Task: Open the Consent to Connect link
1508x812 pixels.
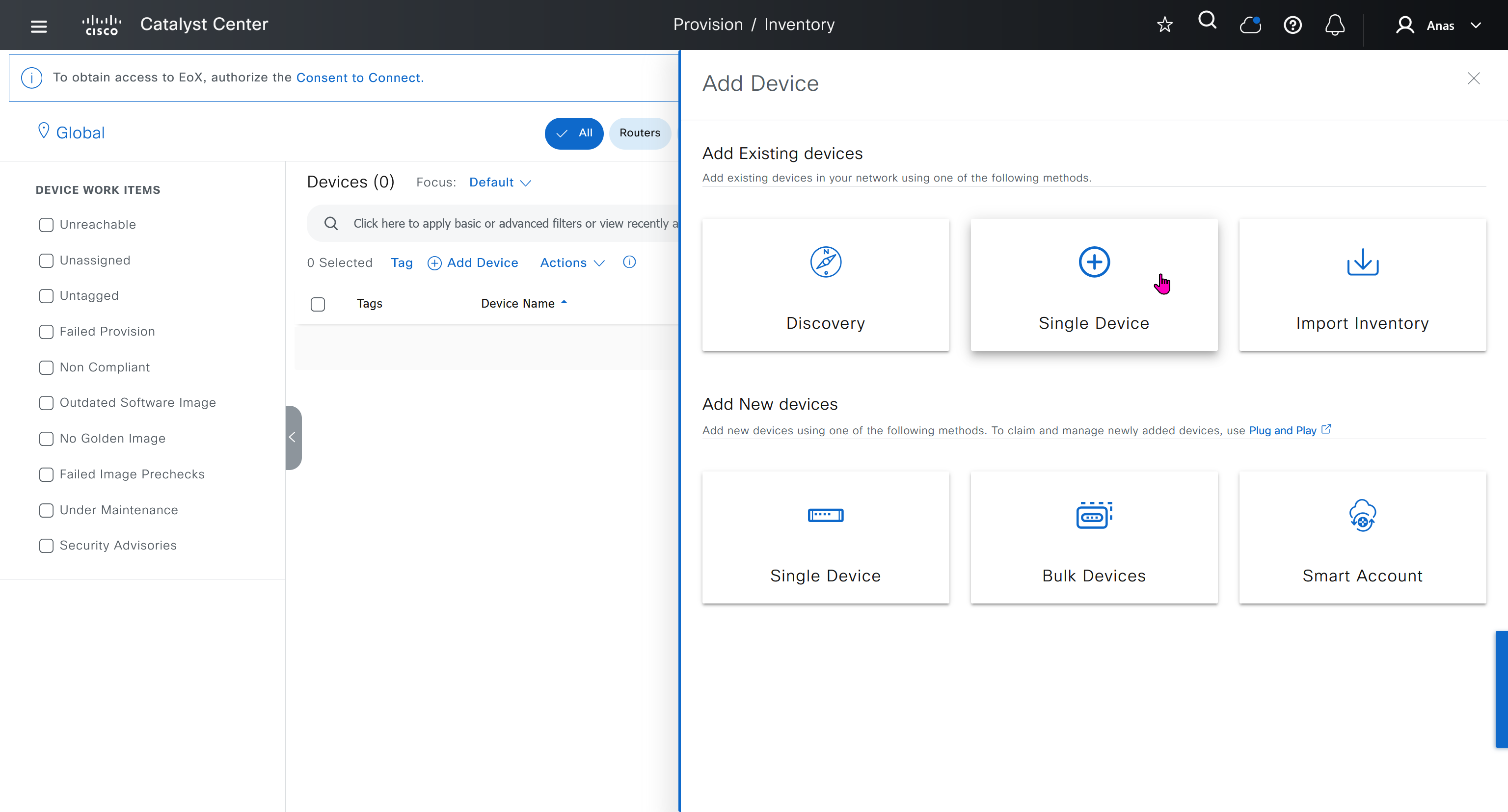Action: (358, 77)
